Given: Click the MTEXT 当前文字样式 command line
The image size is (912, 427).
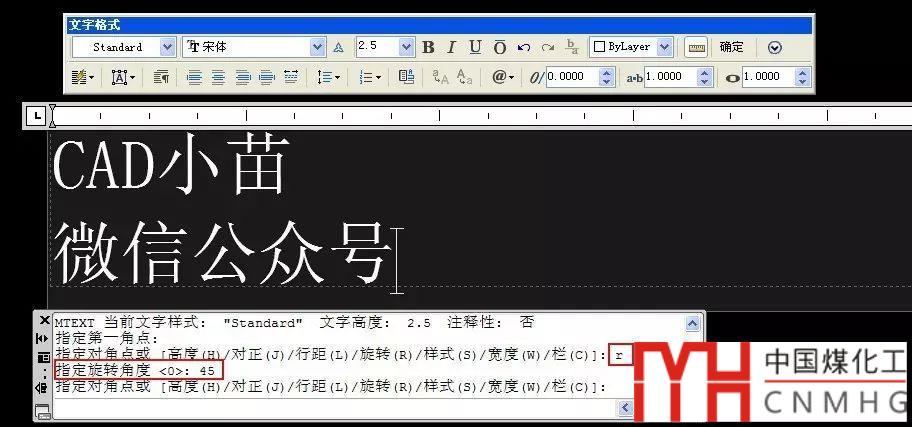Looking at the screenshot, I should pos(294,323).
